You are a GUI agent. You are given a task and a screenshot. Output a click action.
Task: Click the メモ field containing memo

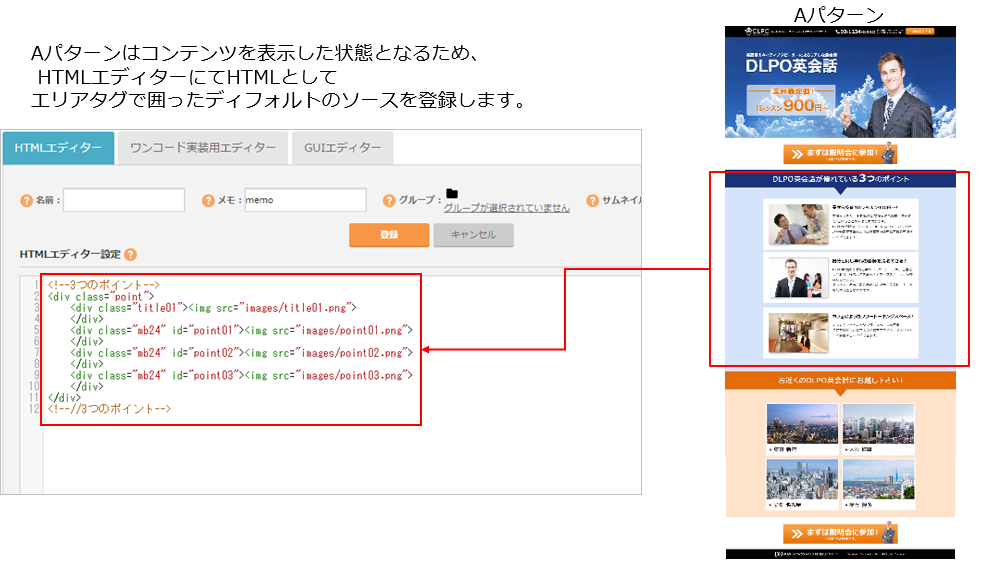pyautogui.click(x=305, y=200)
